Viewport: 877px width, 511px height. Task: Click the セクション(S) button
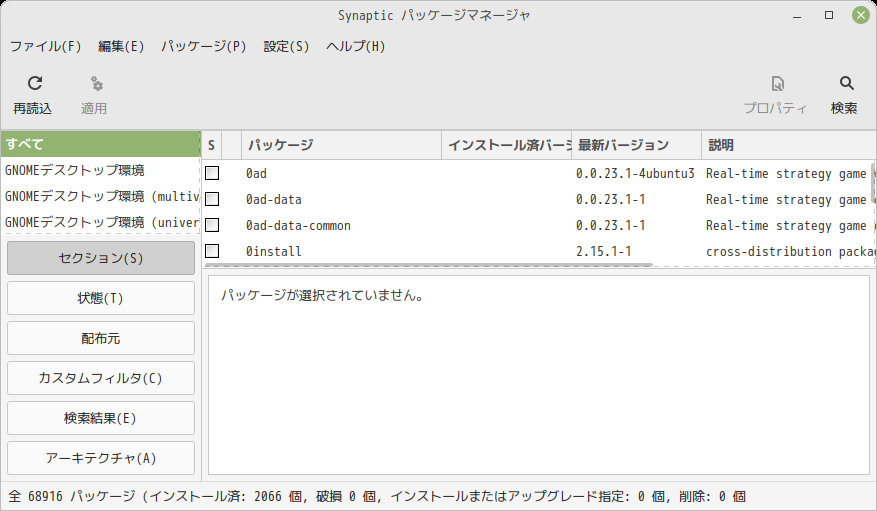click(101, 258)
